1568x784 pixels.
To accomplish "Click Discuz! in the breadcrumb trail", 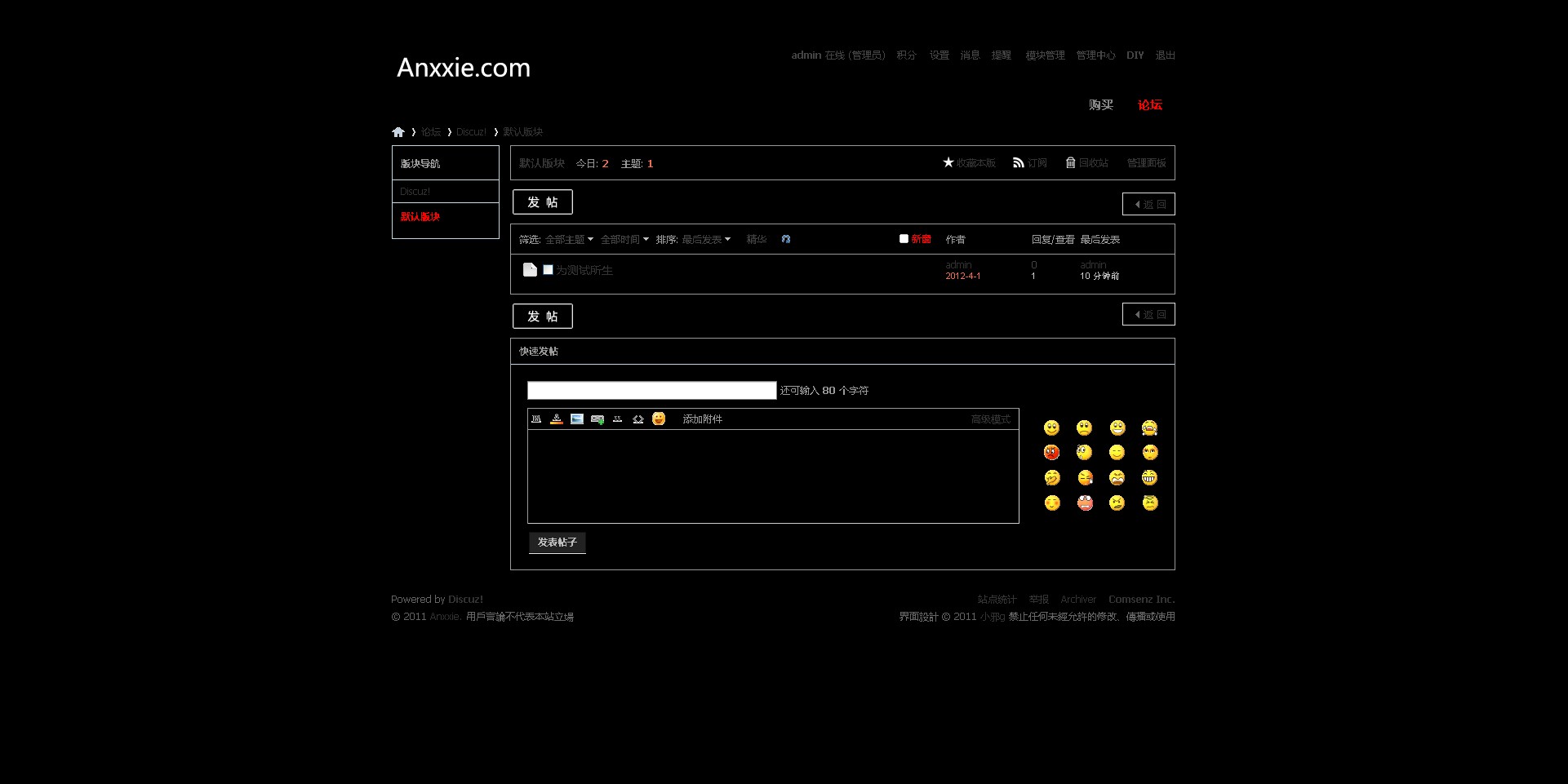I will [471, 132].
